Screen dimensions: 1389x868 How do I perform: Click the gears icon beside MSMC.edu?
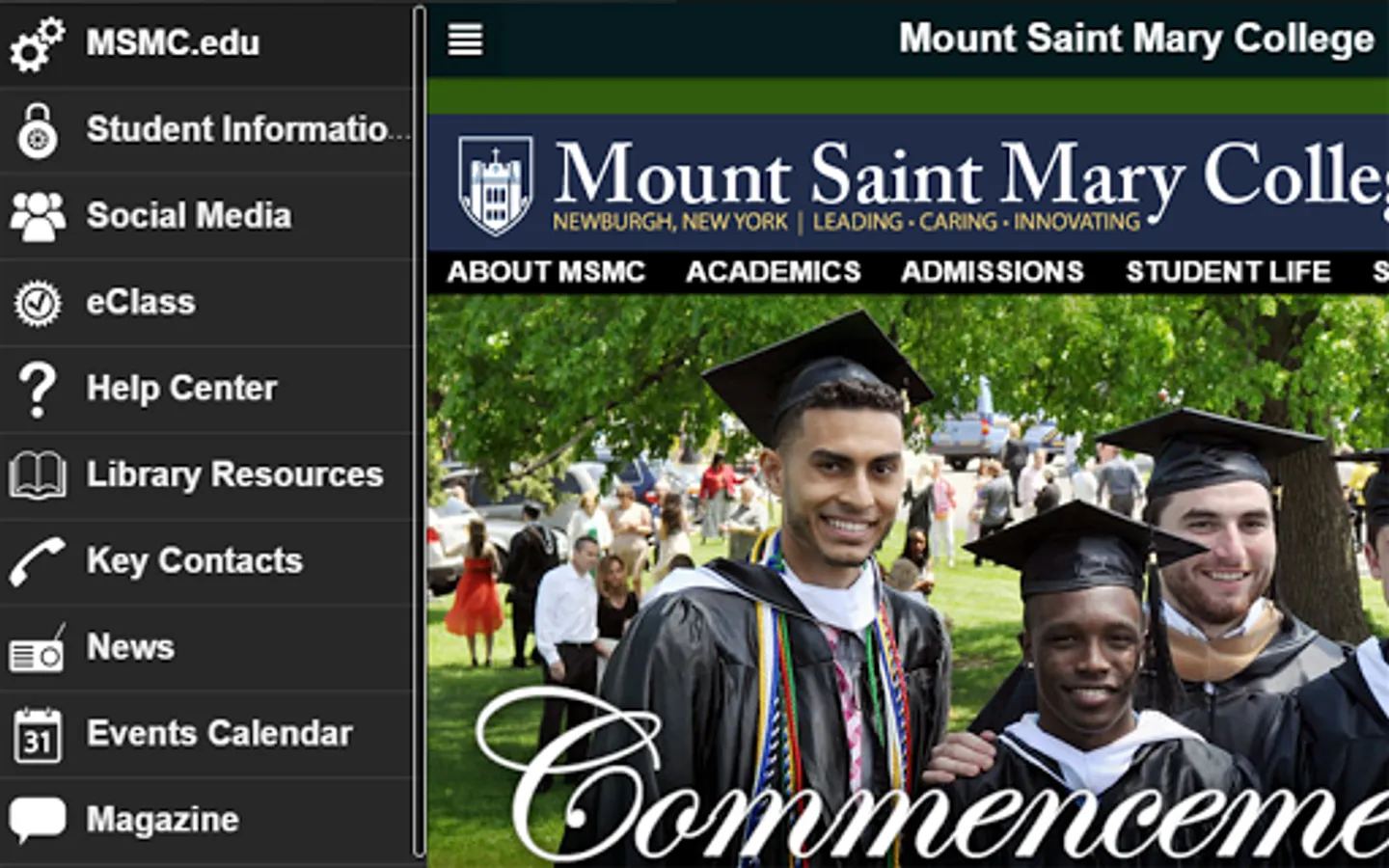pyautogui.click(x=37, y=44)
